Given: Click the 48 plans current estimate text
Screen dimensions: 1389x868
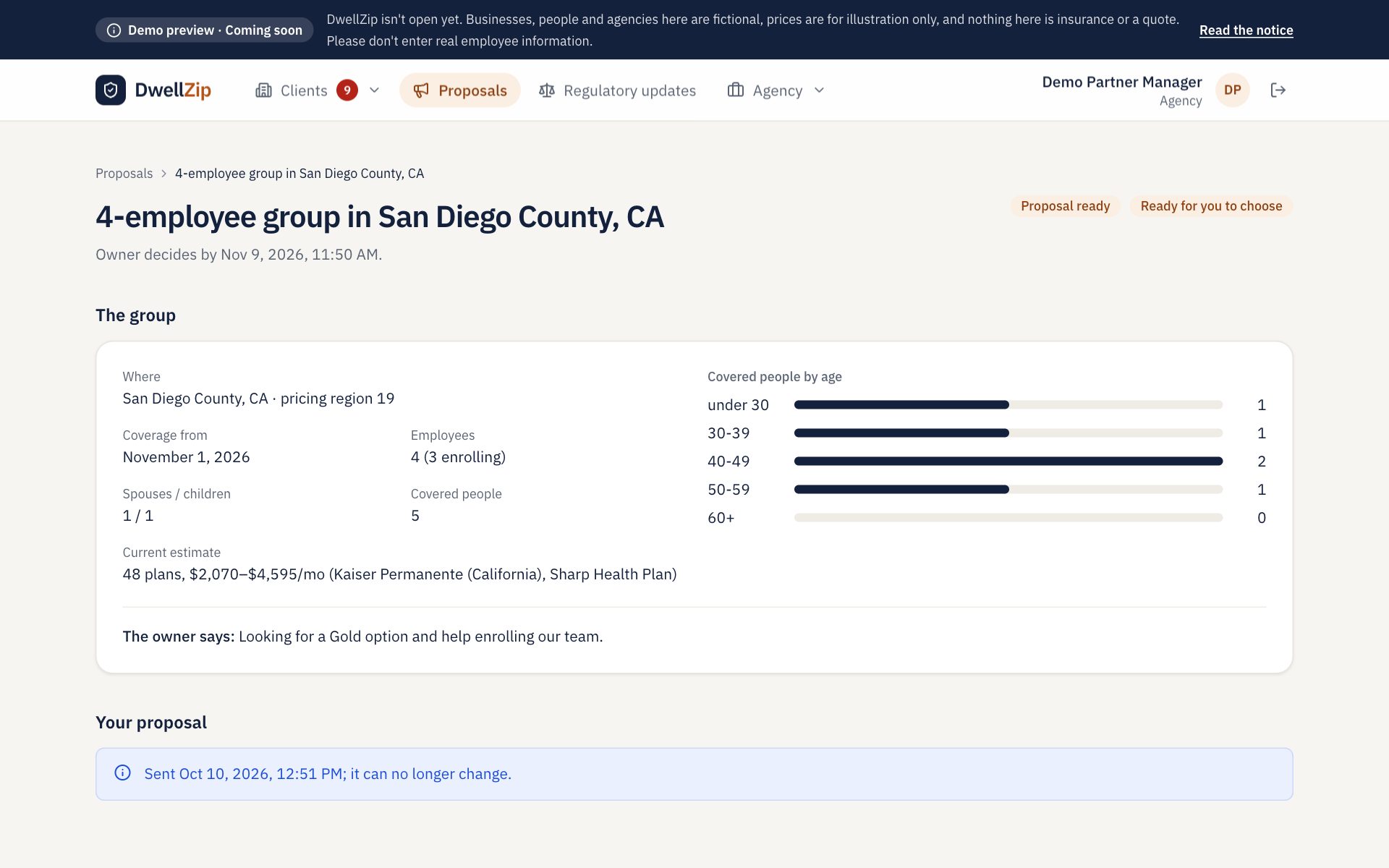Looking at the screenshot, I should coord(399,574).
